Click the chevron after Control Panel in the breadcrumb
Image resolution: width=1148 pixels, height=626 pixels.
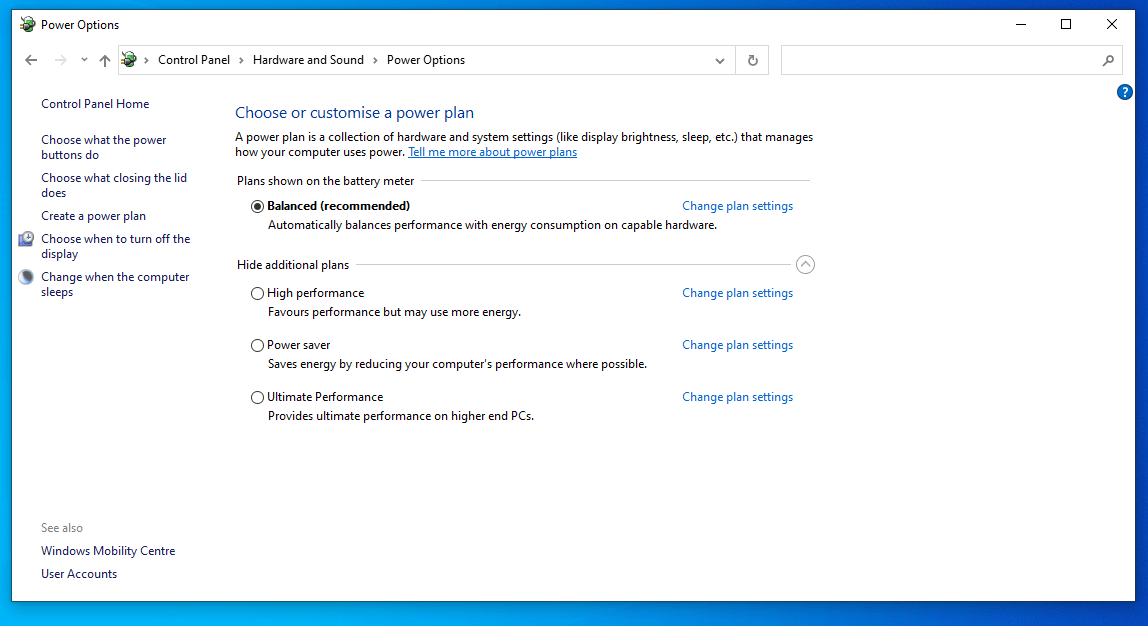click(241, 60)
